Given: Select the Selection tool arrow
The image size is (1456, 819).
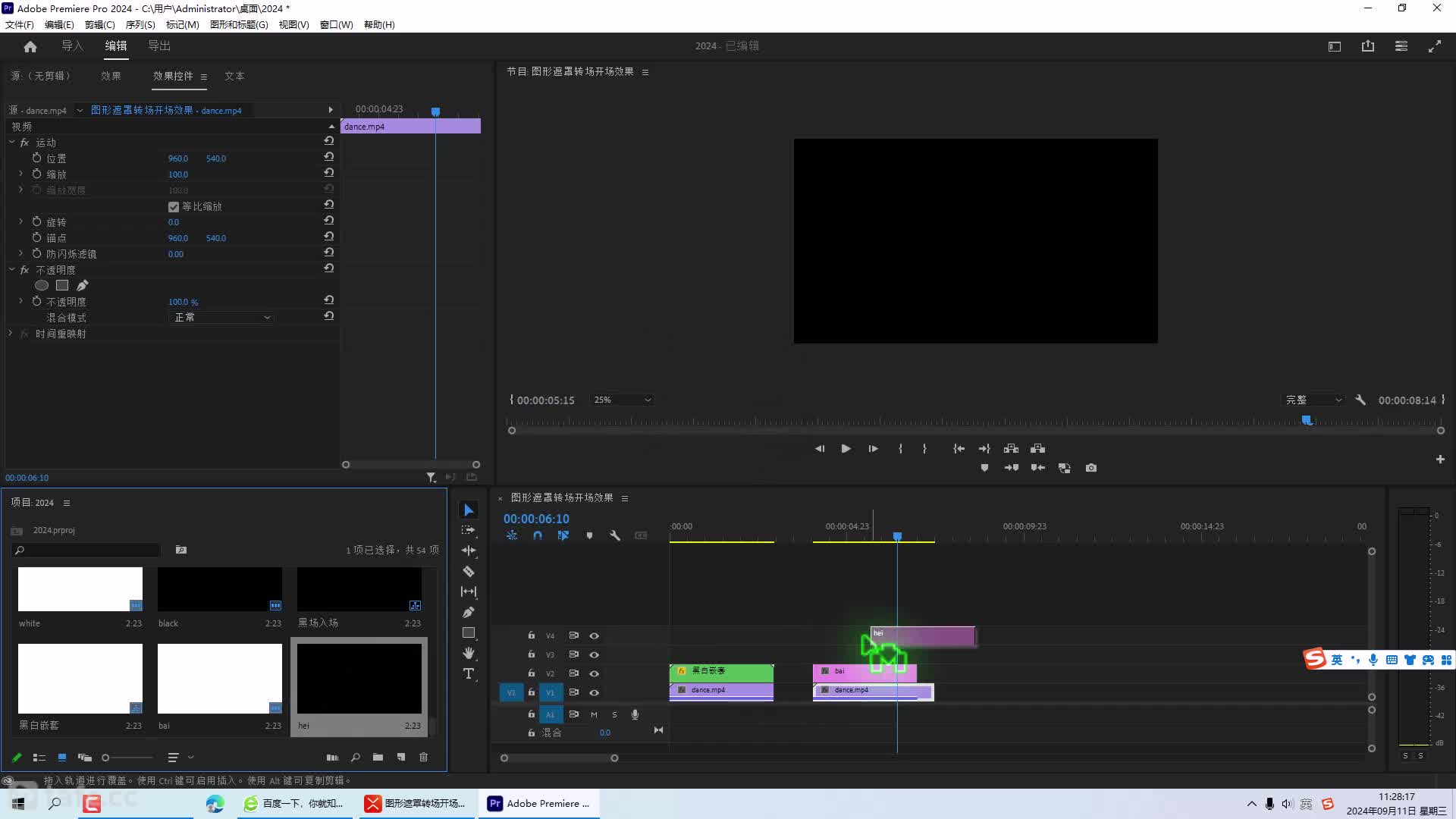Looking at the screenshot, I should coord(469,510).
